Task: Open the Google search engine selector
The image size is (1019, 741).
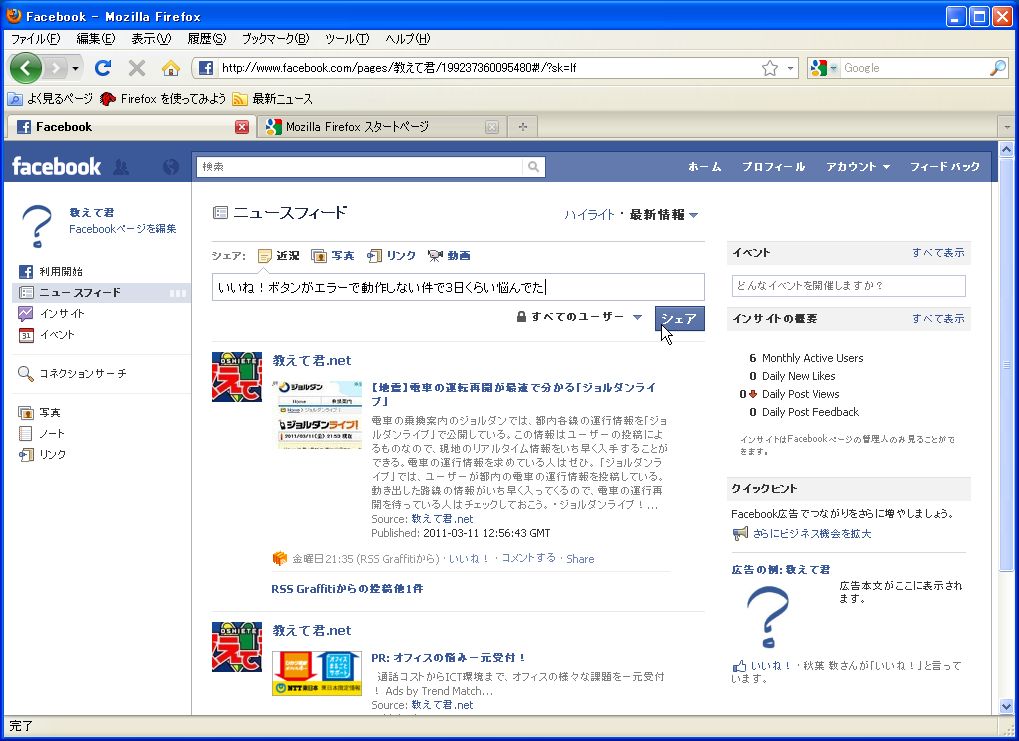Action: pos(824,68)
